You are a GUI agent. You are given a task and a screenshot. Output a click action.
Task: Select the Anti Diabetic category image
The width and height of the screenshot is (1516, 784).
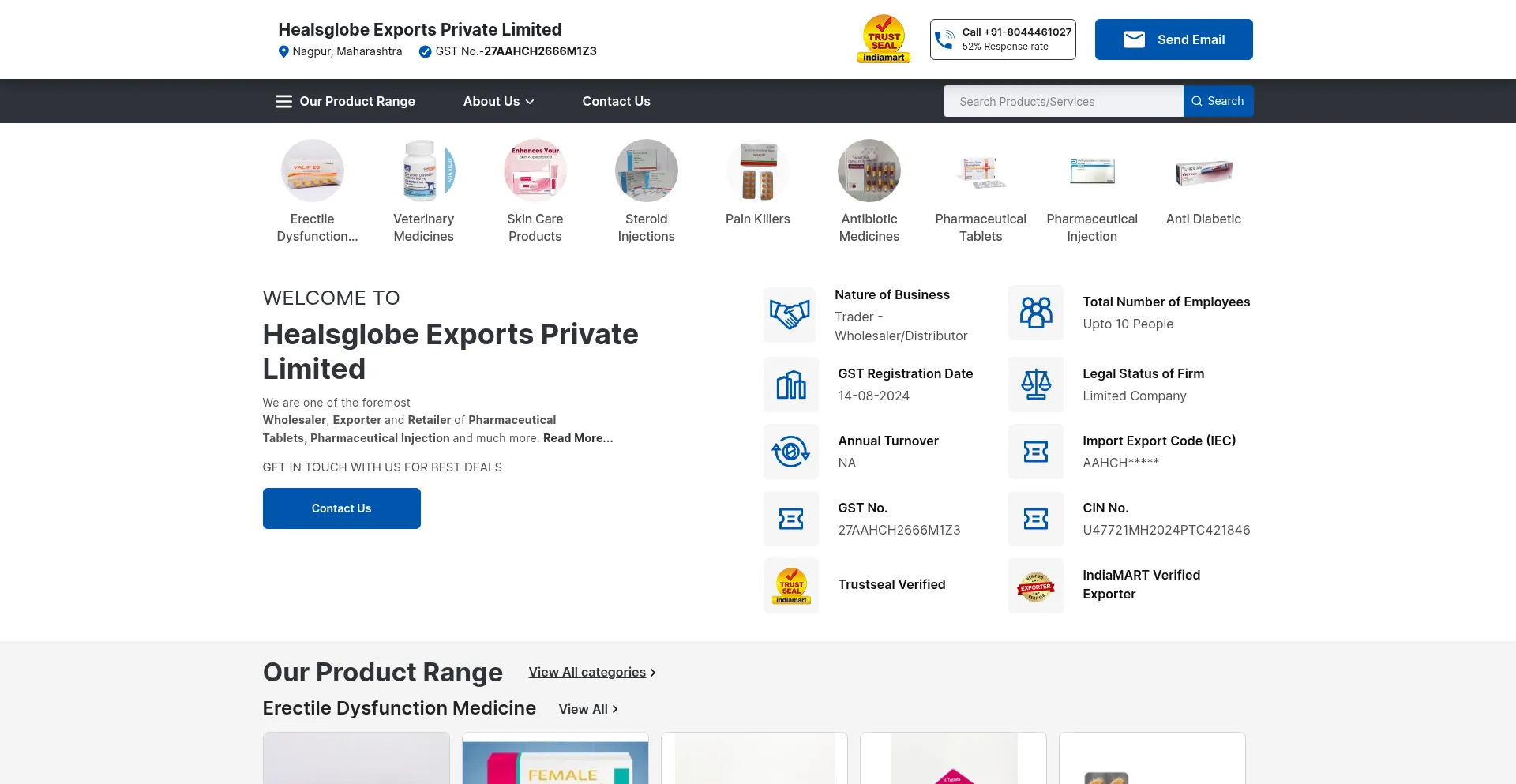[x=1203, y=171]
